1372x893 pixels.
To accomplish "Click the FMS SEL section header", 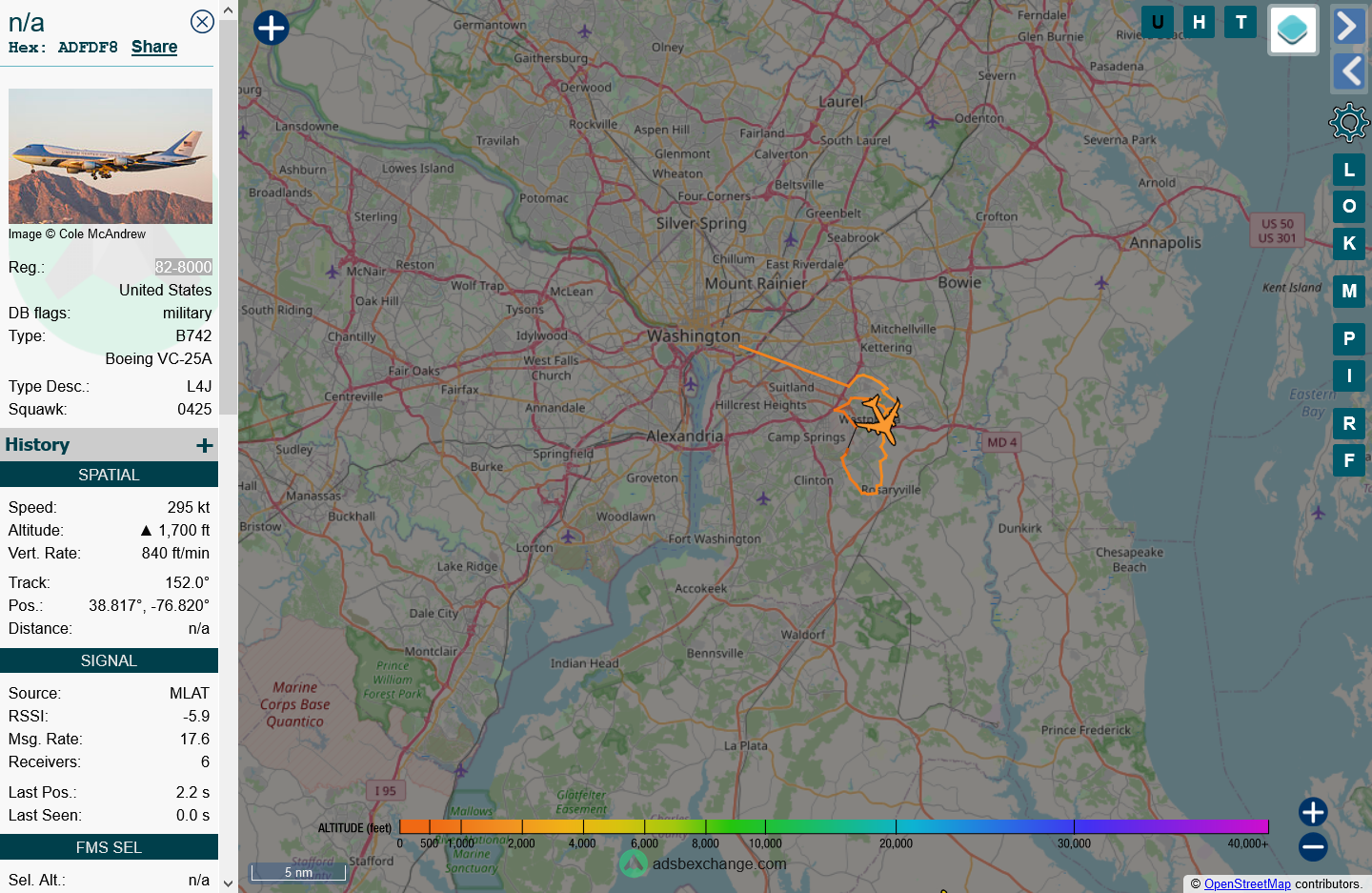I will (x=109, y=847).
